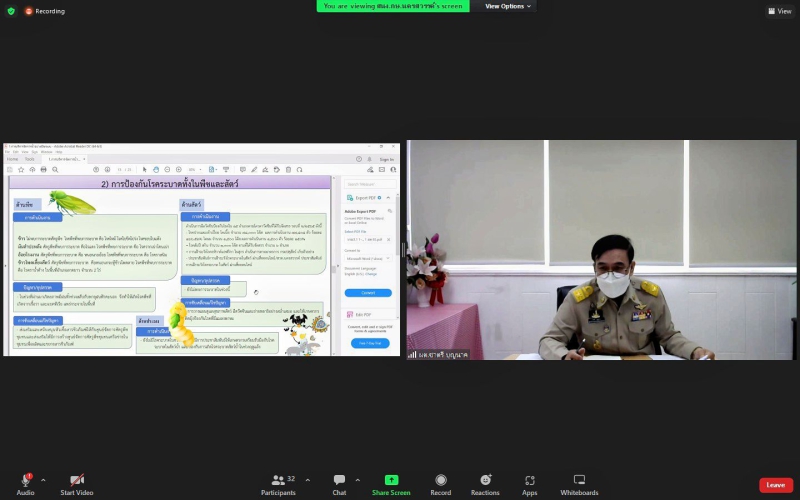
Task: Click Acrobat stamp tool icon
Action: [x=277, y=169]
